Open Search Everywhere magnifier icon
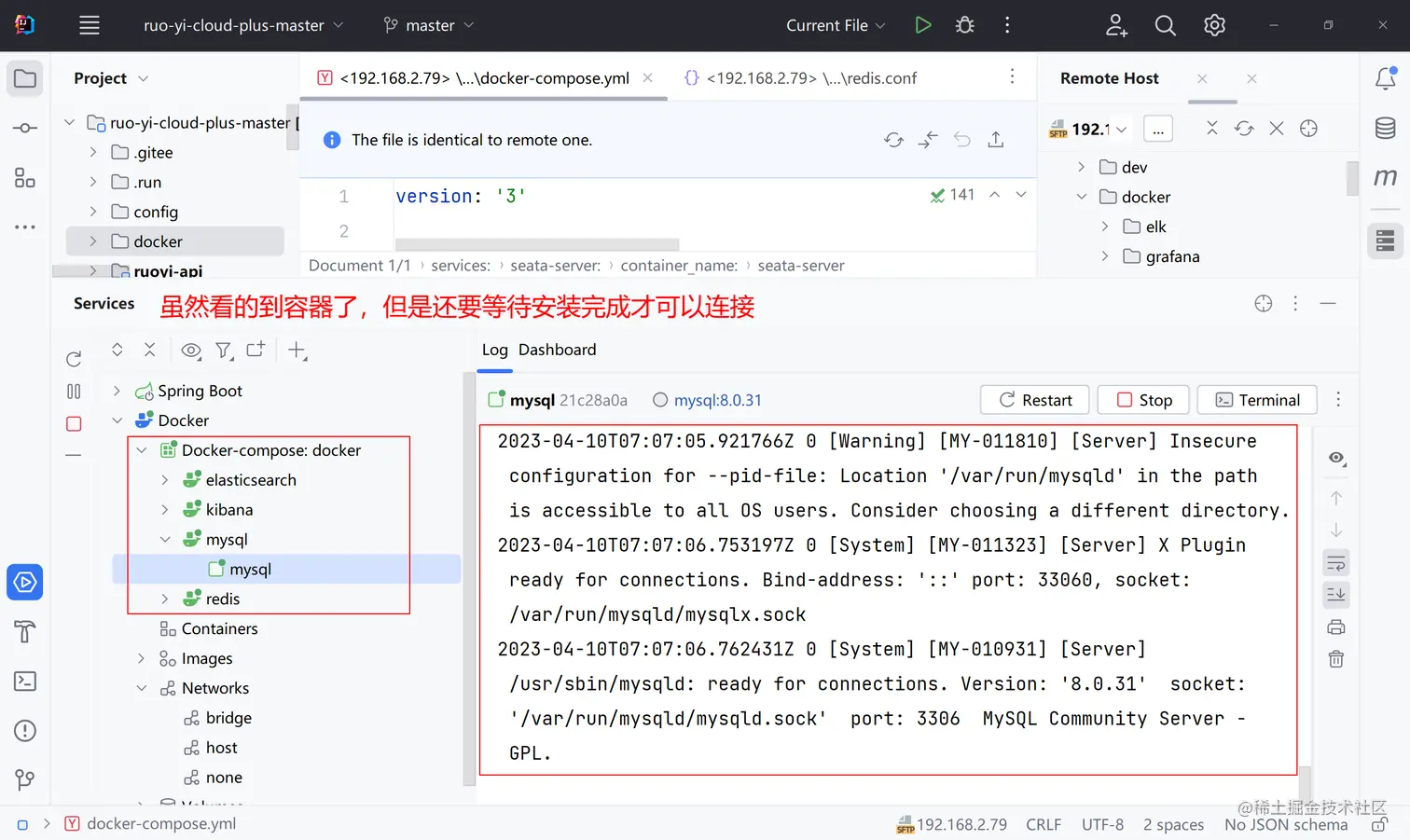The height and width of the screenshot is (840, 1410). 1165,25
